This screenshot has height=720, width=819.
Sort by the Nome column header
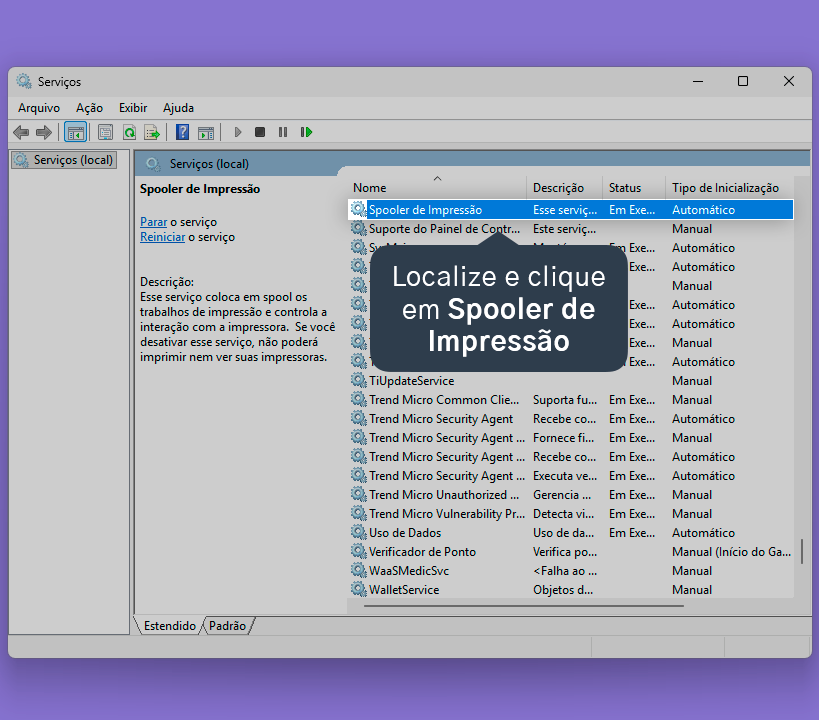[x=437, y=188]
